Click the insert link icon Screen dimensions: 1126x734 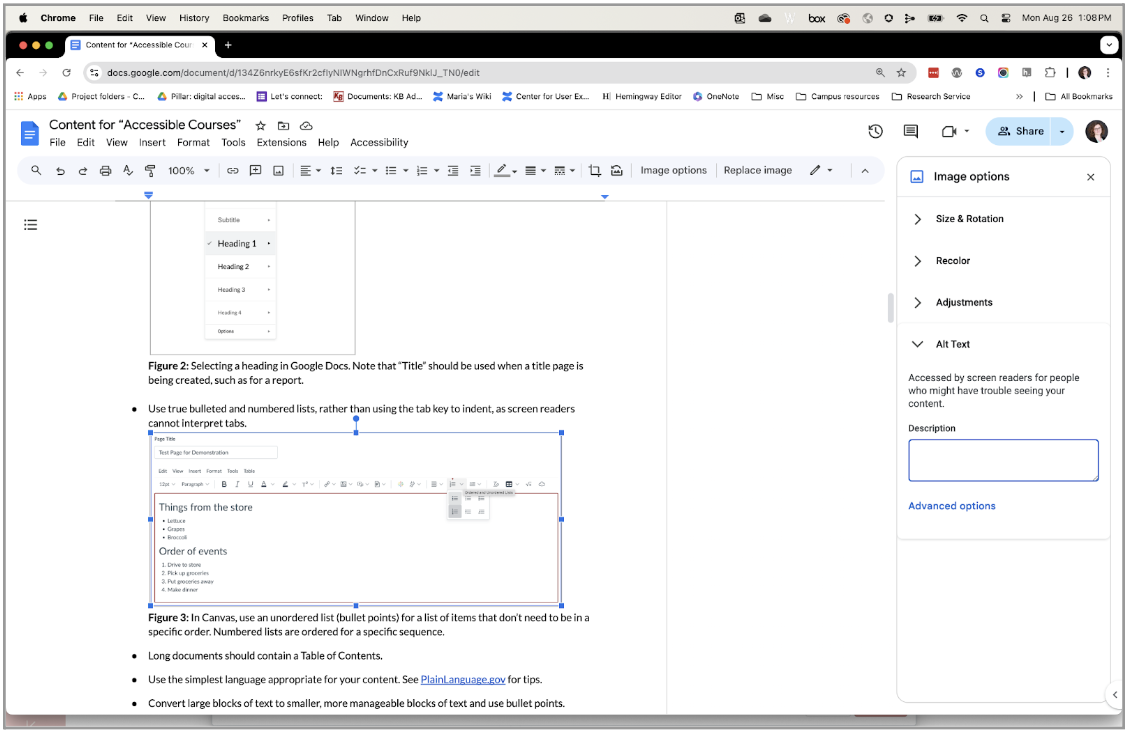(232, 171)
